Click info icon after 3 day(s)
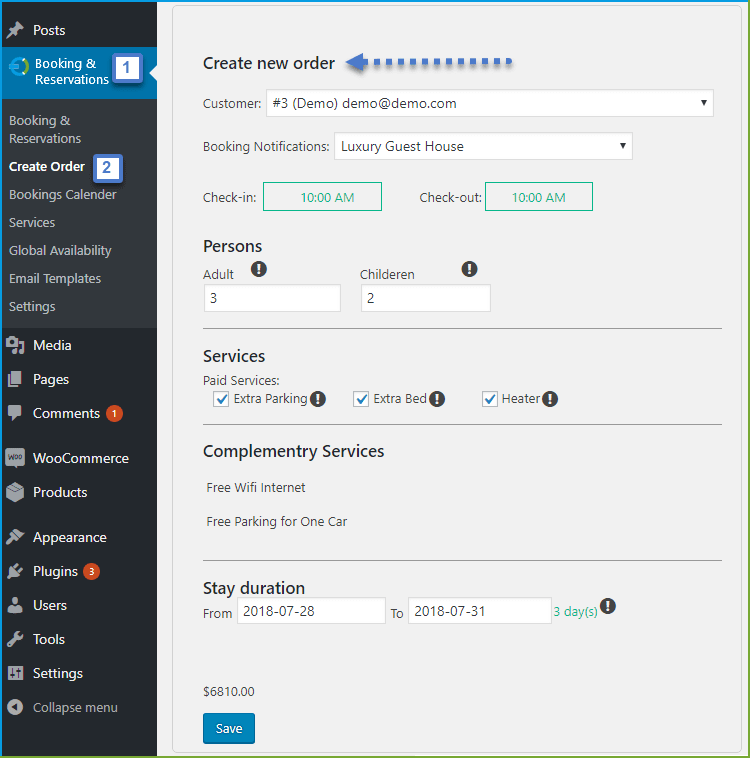750x758 pixels. tap(608, 606)
